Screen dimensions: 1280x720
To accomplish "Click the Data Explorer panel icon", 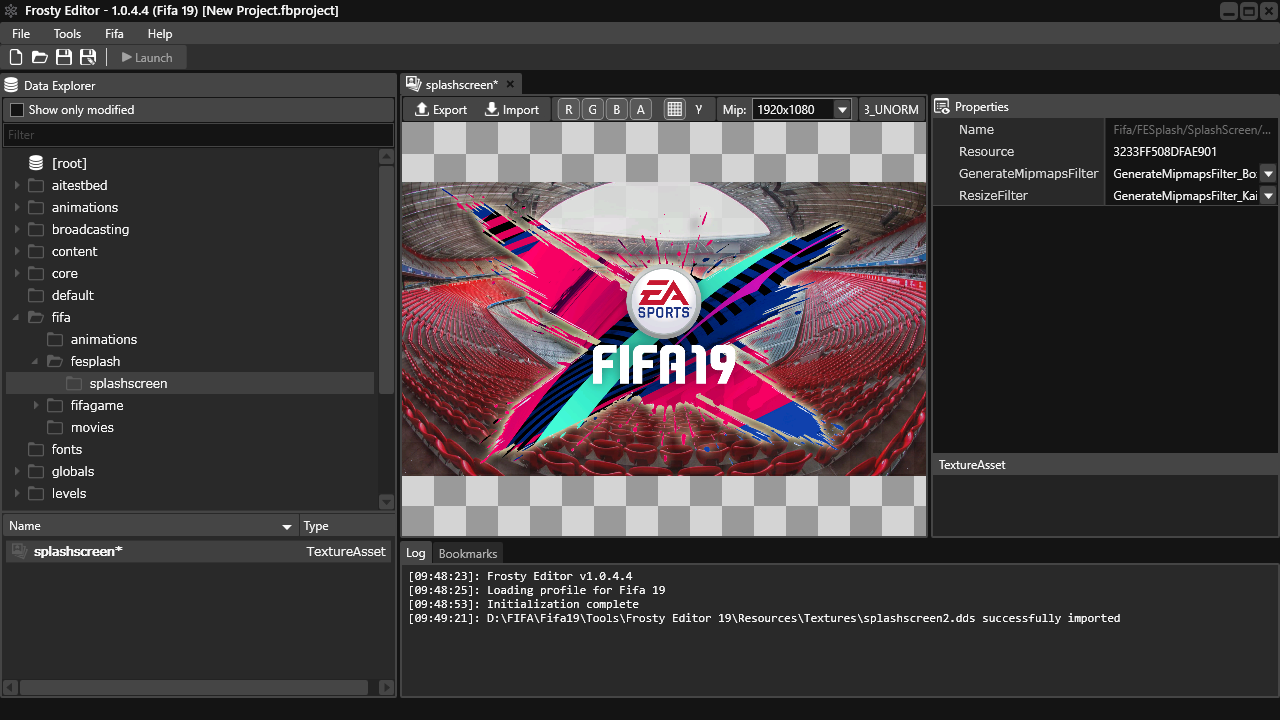I will tap(12, 85).
